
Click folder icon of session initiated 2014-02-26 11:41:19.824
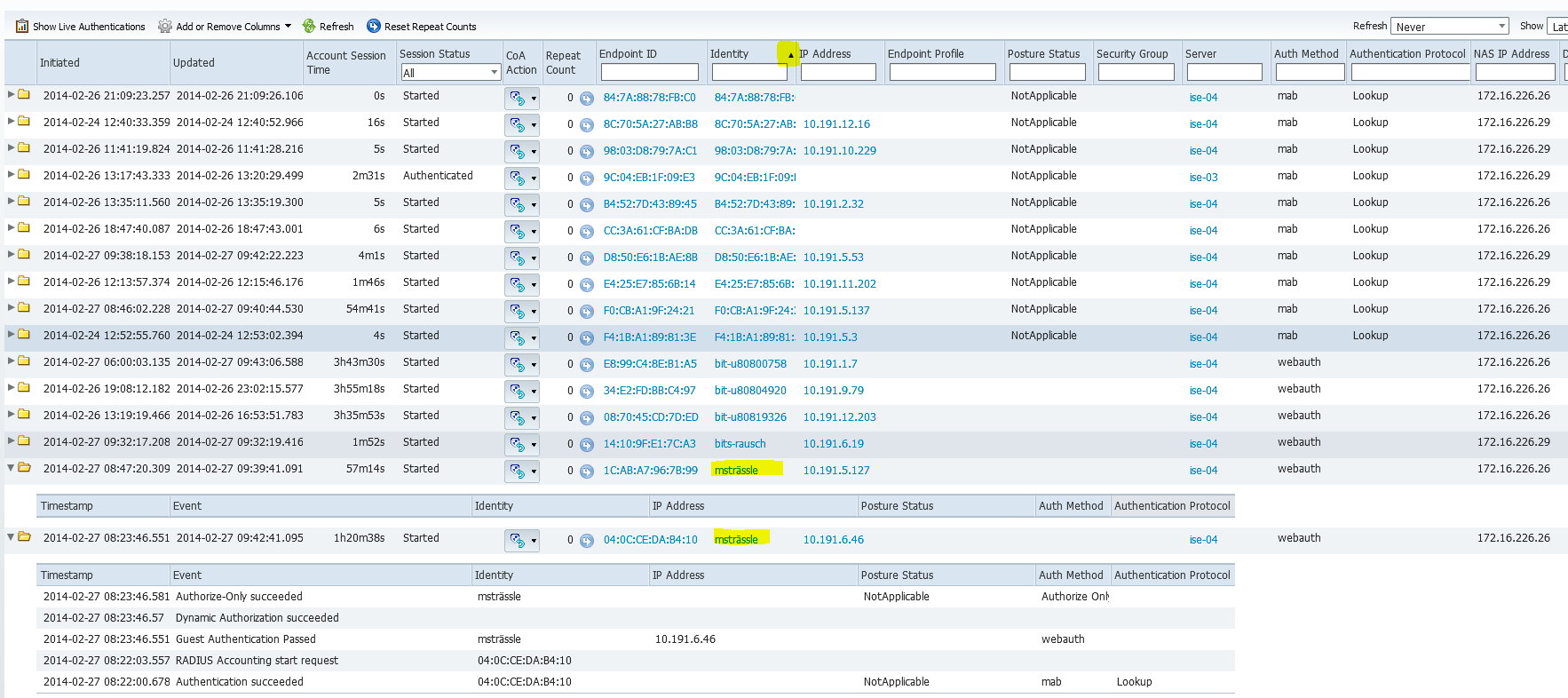24,147
